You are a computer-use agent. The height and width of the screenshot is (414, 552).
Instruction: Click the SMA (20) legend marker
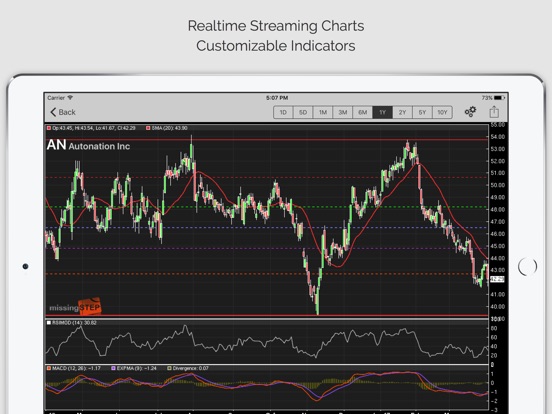(148, 128)
